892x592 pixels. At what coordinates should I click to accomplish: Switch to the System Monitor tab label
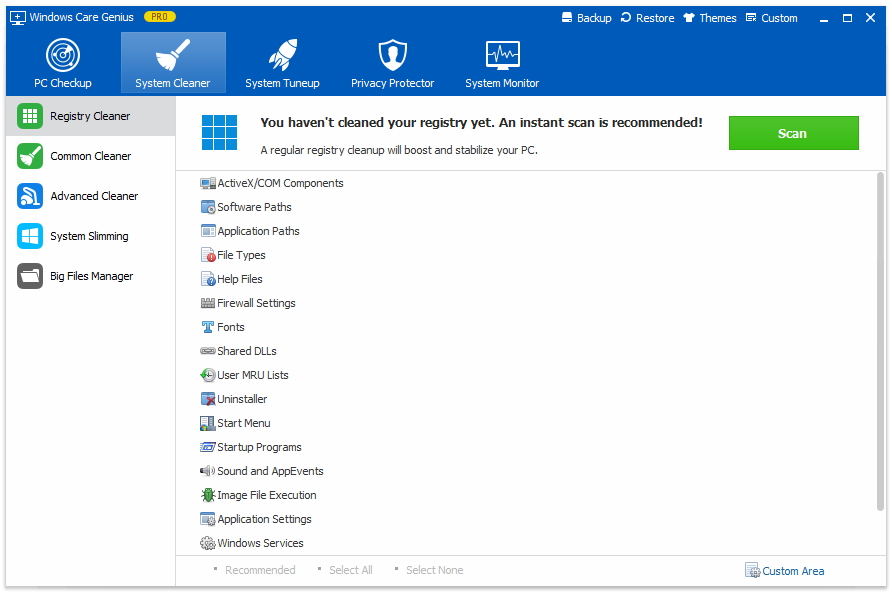click(x=502, y=83)
